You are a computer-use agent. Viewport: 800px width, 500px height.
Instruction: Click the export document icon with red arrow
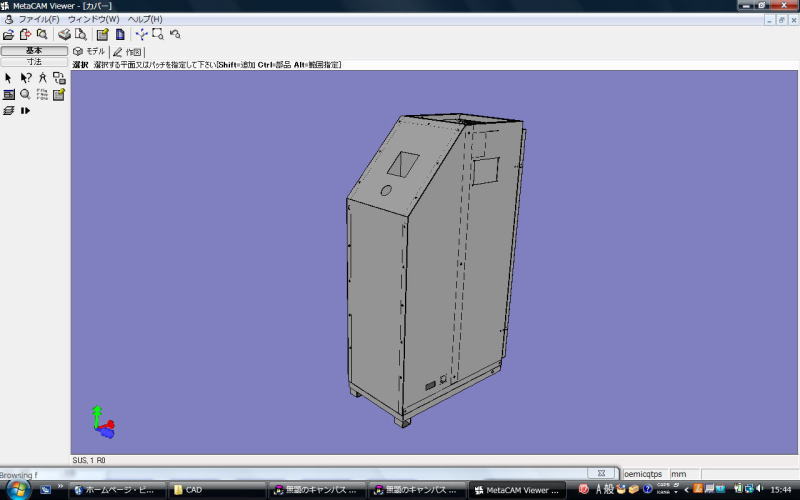click(x=25, y=34)
